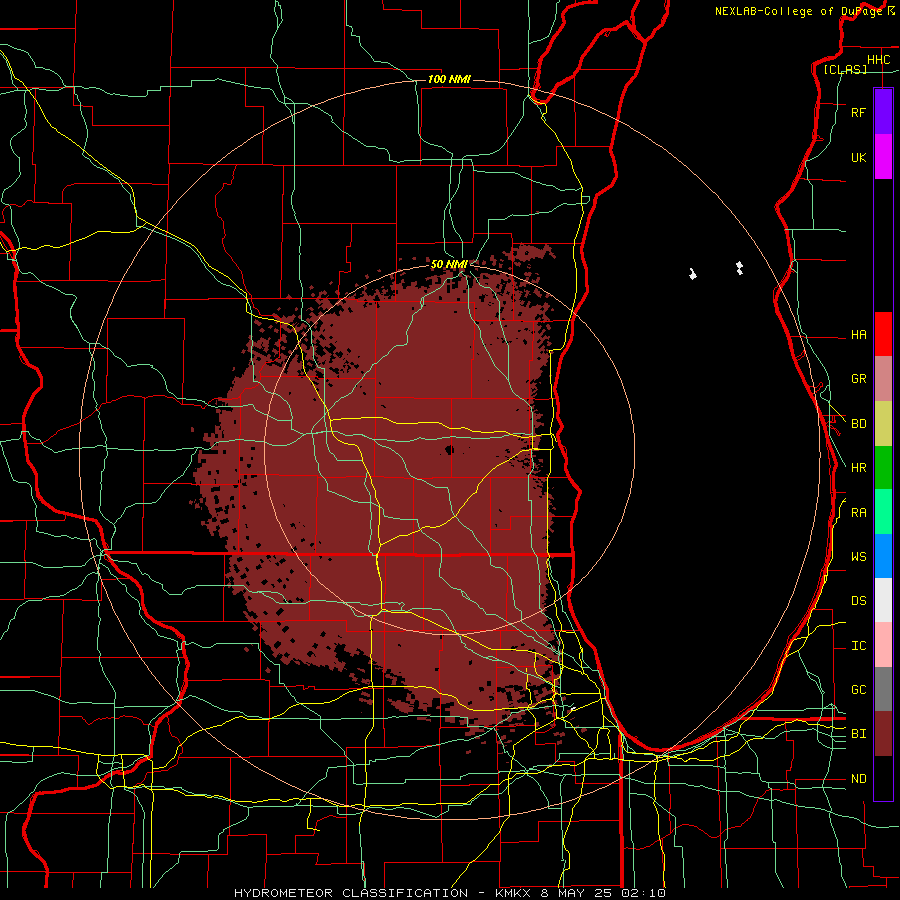
Task: Click the HR legend label
Action: (858, 468)
